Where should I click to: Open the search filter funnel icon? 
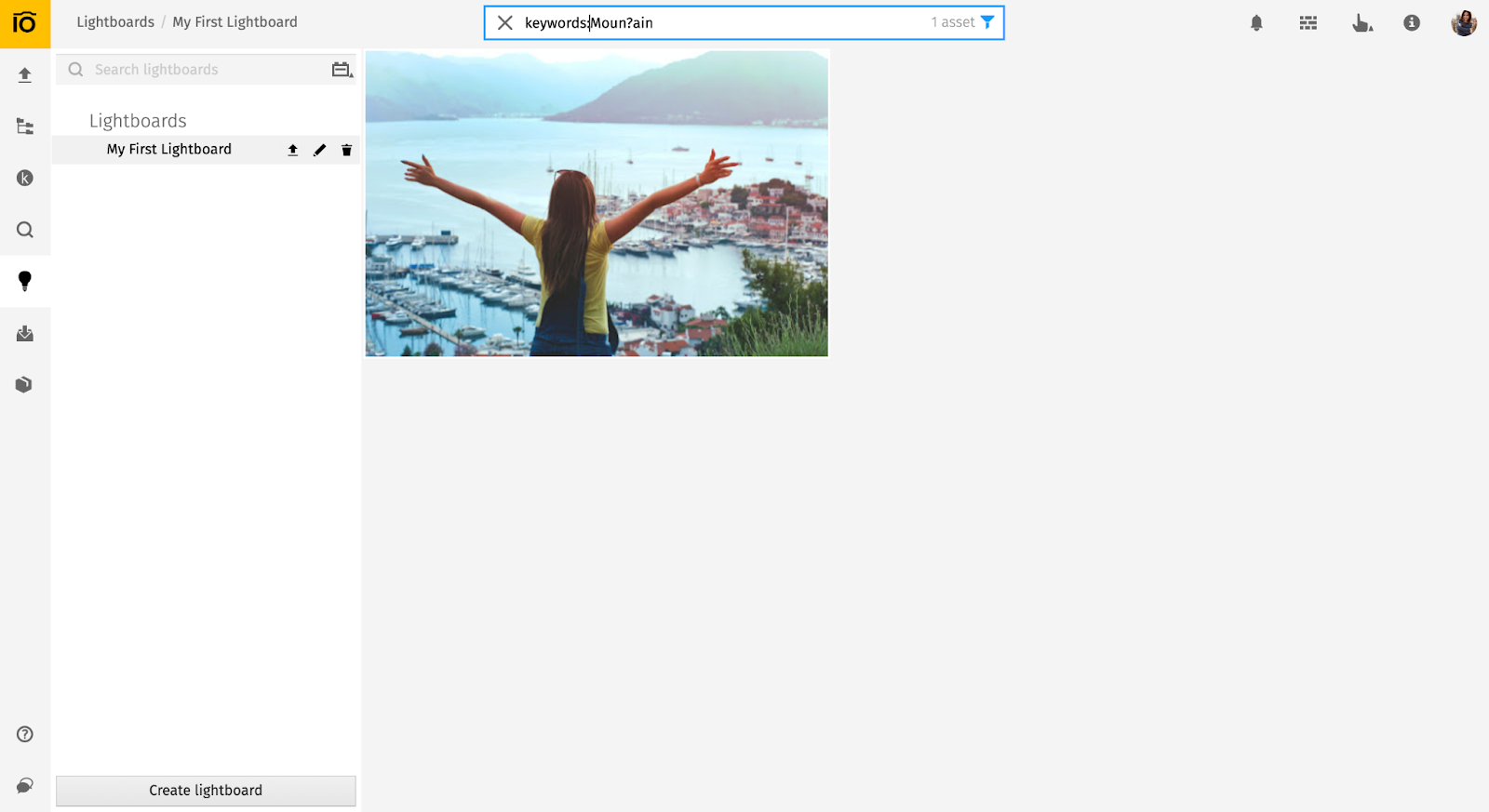988,22
